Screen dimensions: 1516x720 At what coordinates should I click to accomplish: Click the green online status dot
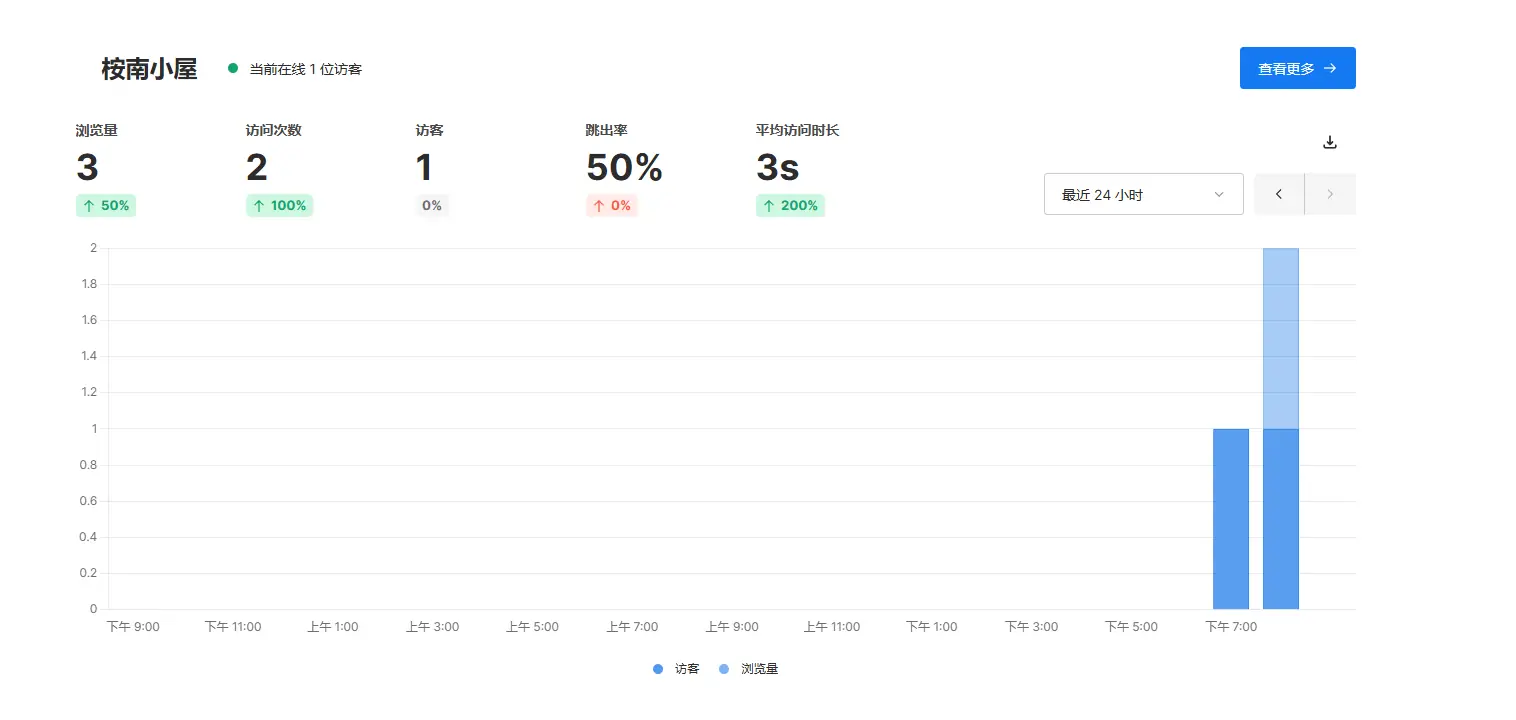[233, 69]
